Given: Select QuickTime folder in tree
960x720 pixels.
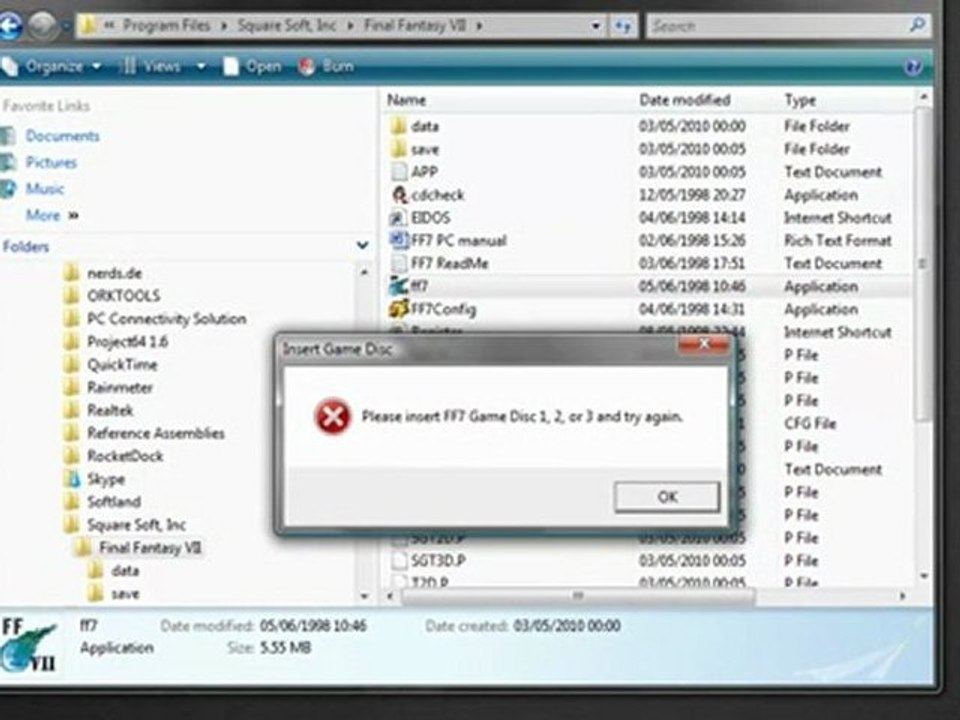Looking at the screenshot, I should [x=122, y=365].
